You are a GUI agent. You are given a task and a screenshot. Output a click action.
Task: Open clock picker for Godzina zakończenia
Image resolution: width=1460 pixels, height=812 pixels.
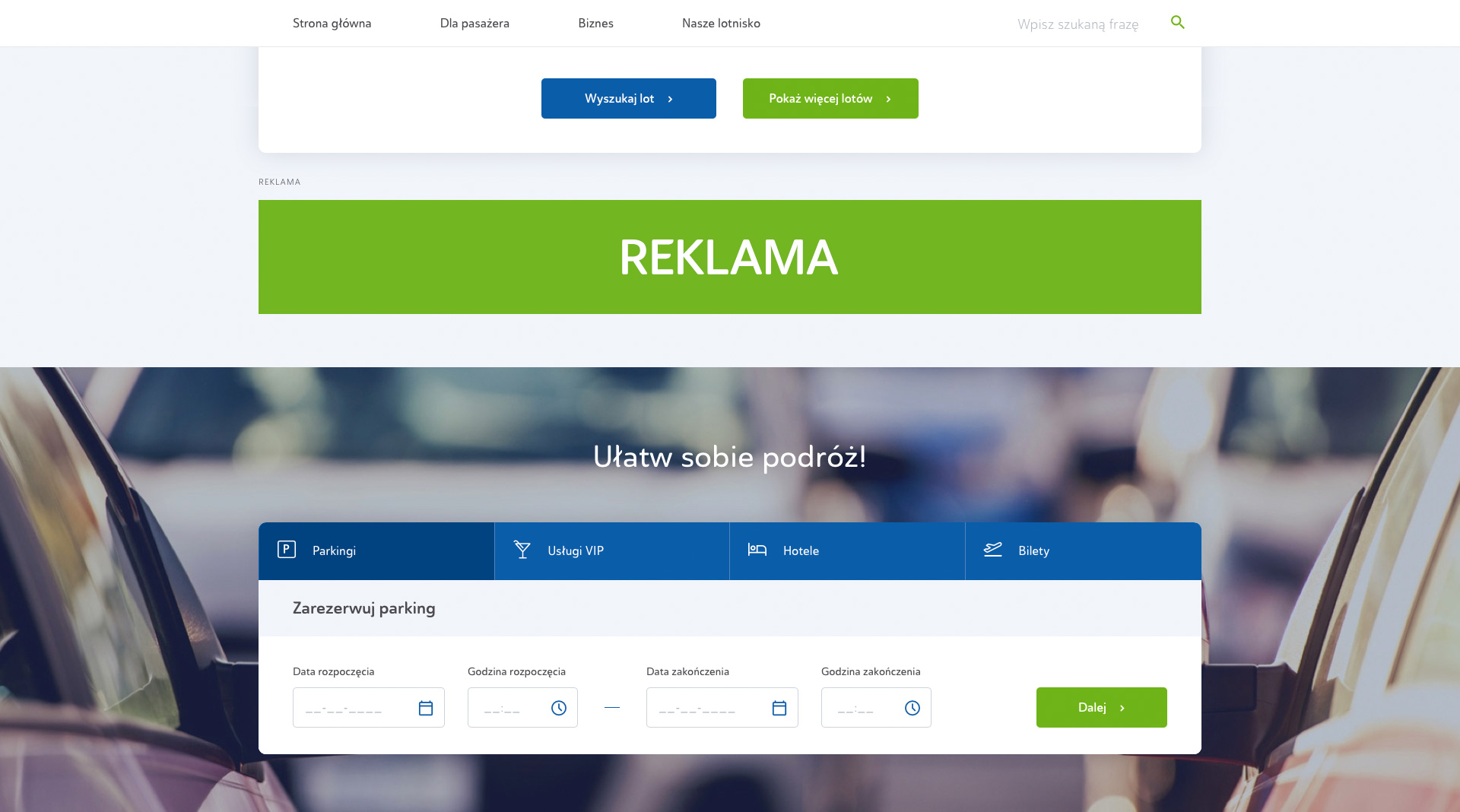pos(912,708)
